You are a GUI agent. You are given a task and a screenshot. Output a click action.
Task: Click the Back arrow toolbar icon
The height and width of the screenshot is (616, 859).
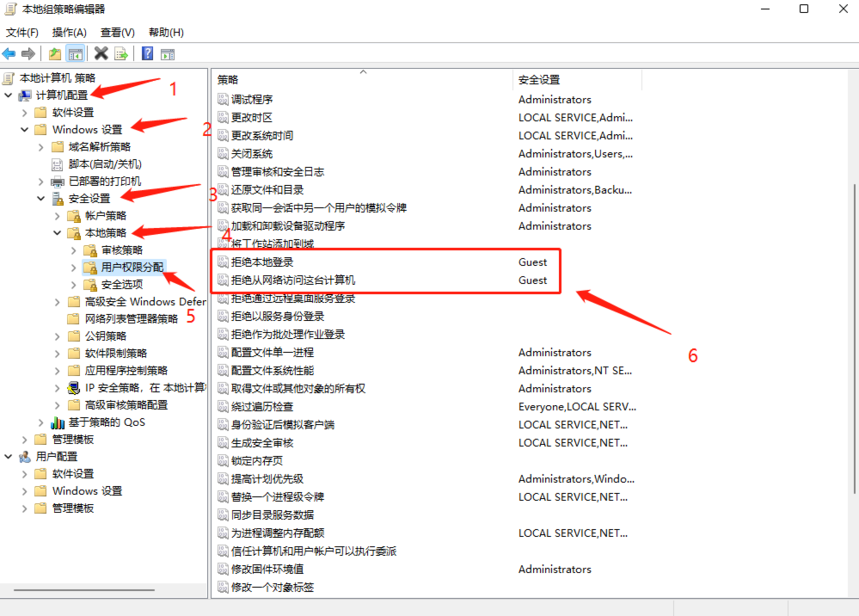point(9,54)
